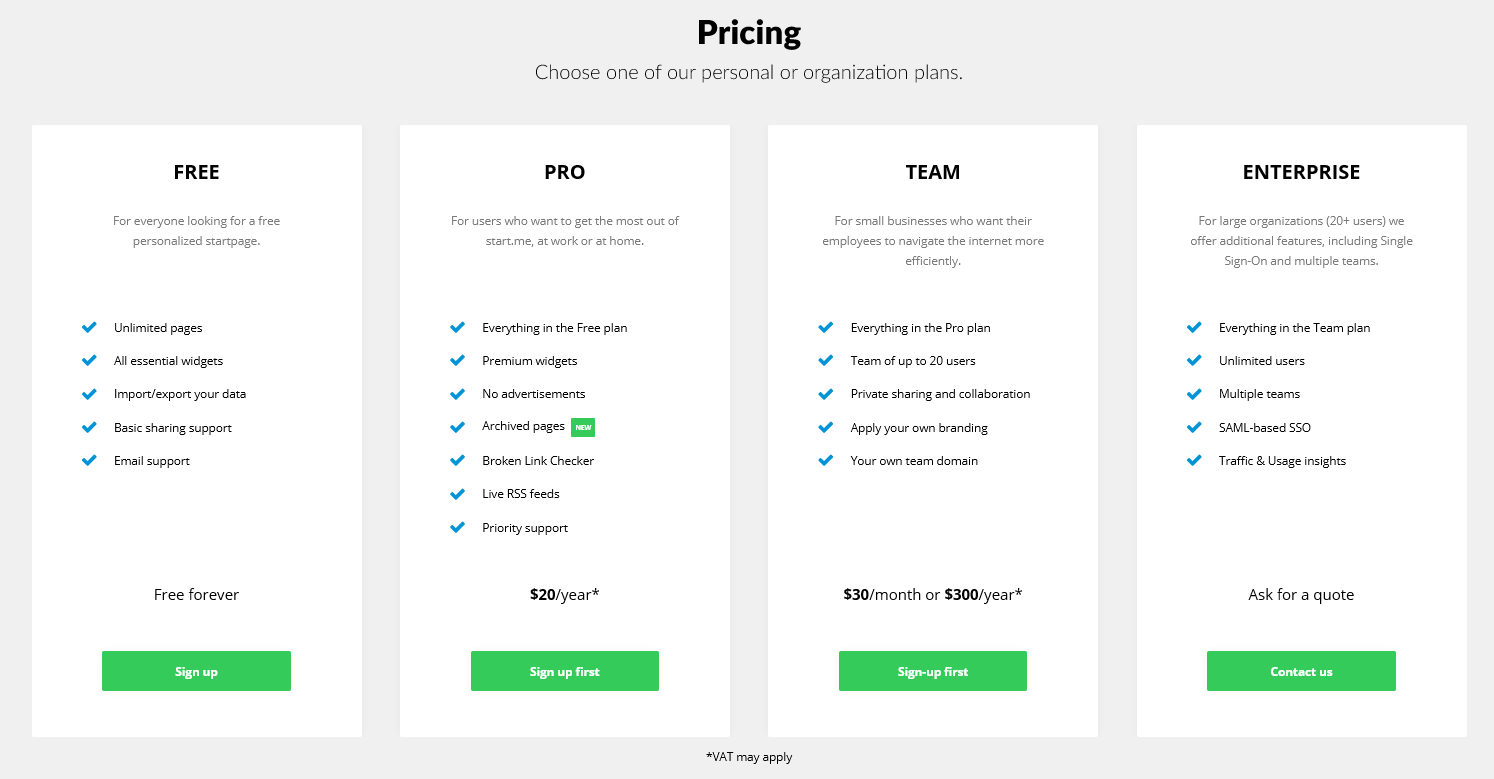Click the checkmark beside Traffic & Usage insights

(1193, 460)
